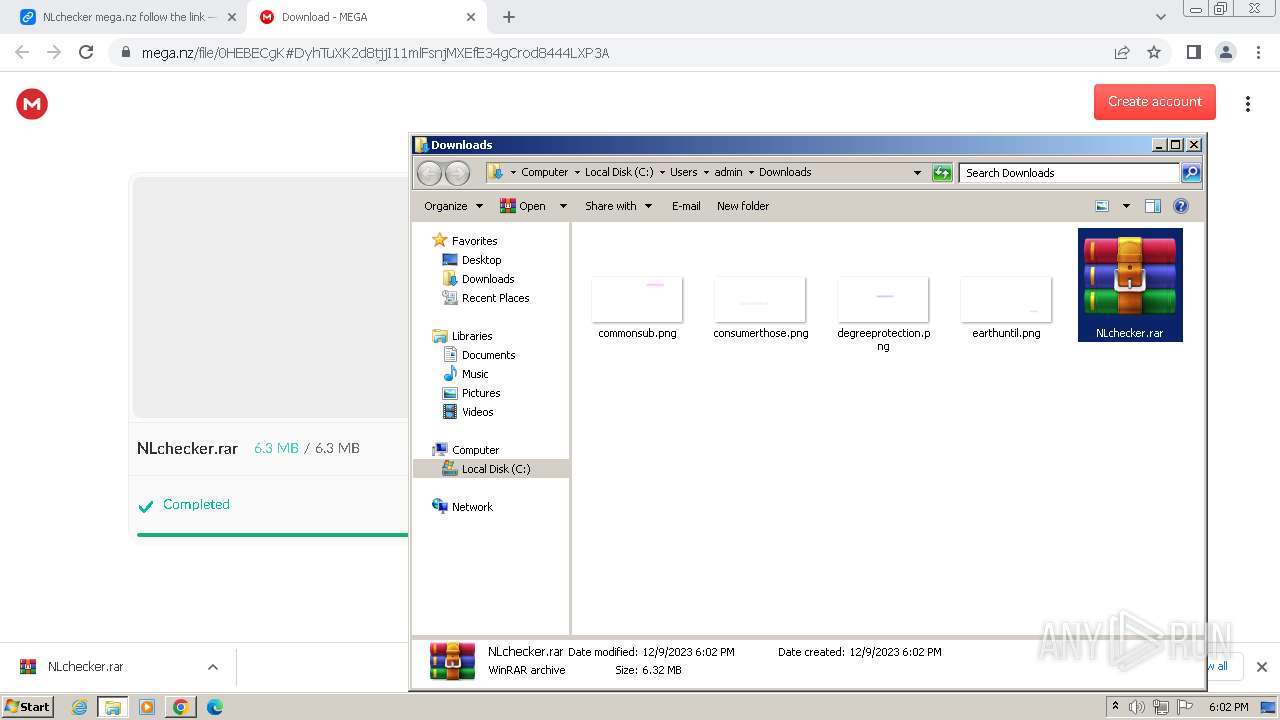1280x720 pixels.
Task: Select Favorites in navigation pane
Action: click(474, 241)
